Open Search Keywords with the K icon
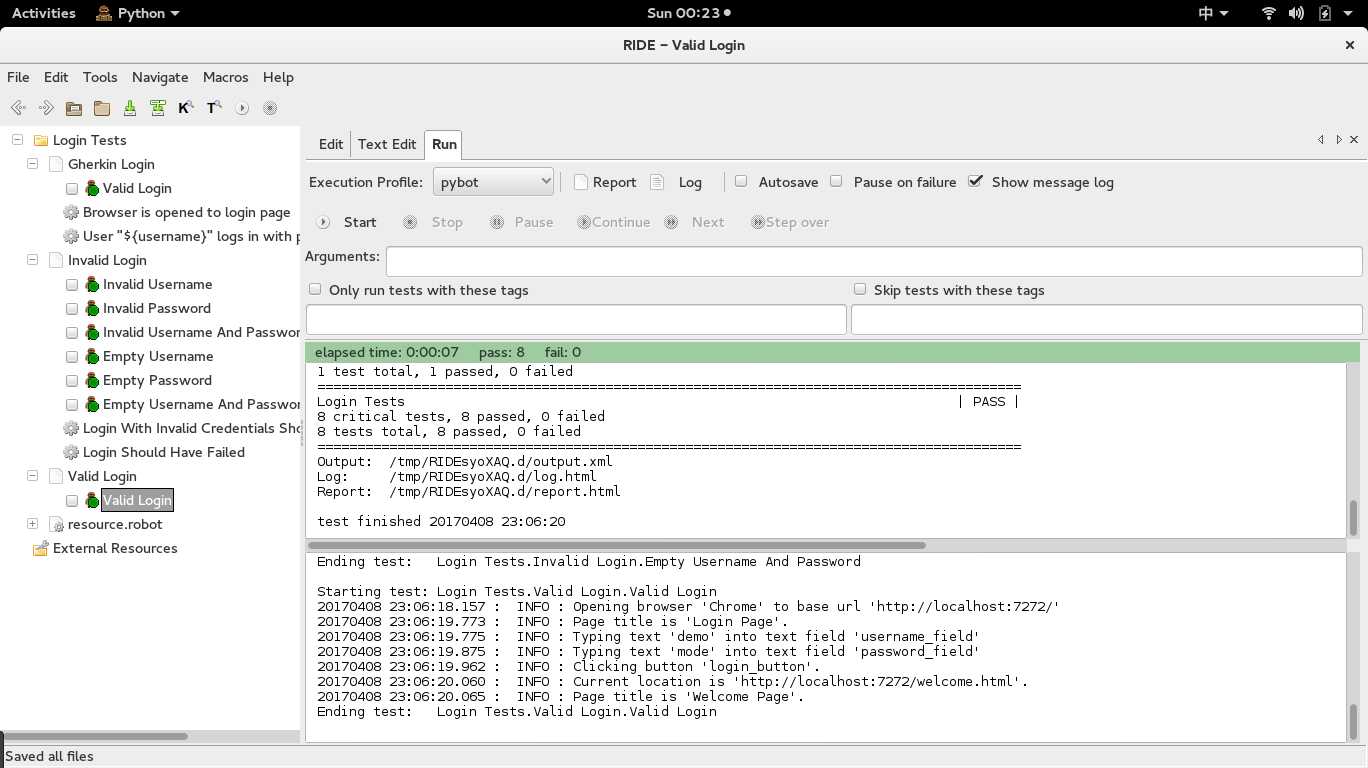This screenshot has height=768, width=1368. coord(186,108)
